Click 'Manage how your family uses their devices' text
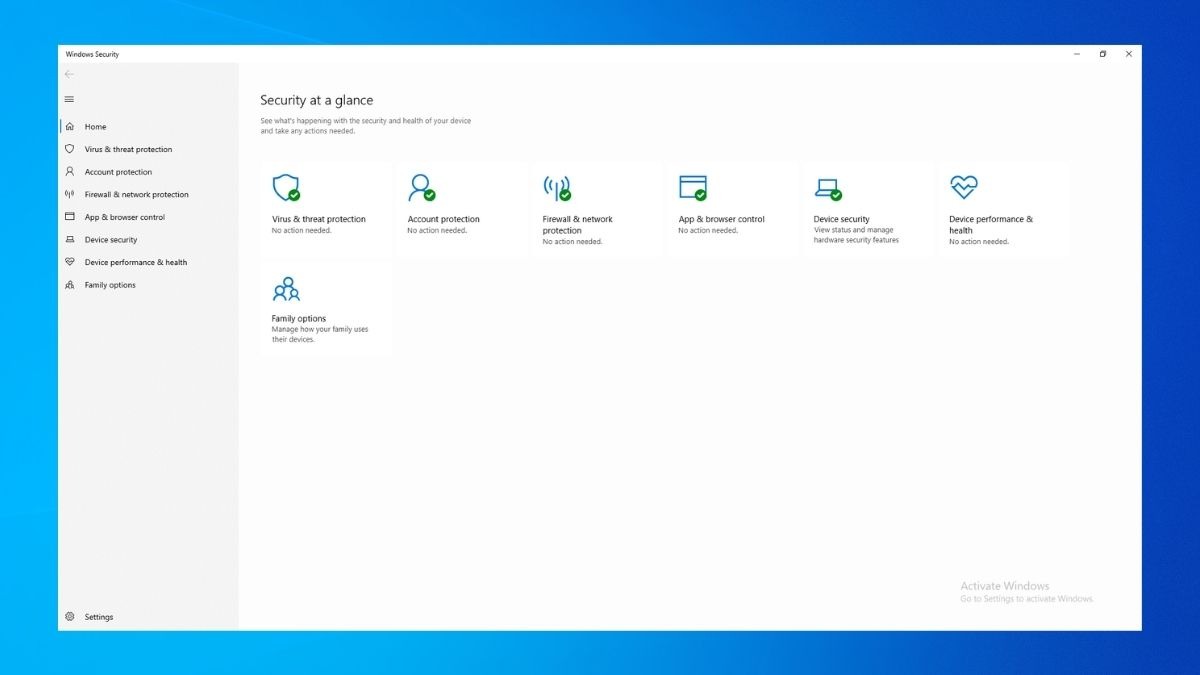Image resolution: width=1200 pixels, height=675 pixels. click(x=320, y=334)
